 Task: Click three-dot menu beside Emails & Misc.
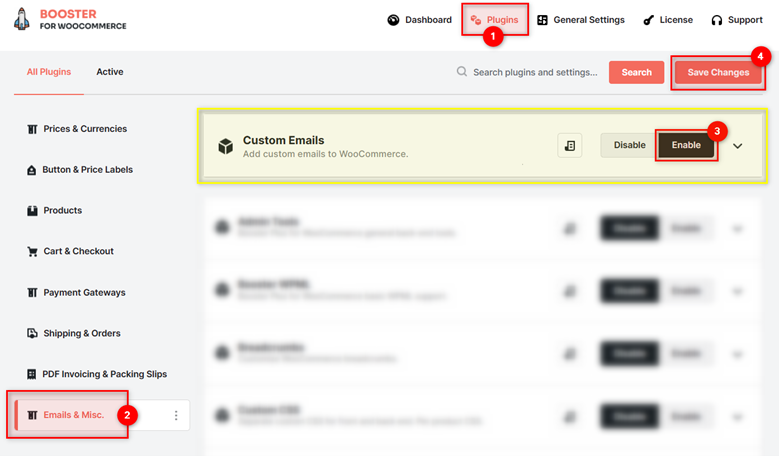pyautogui.click(x=176, y=415)
